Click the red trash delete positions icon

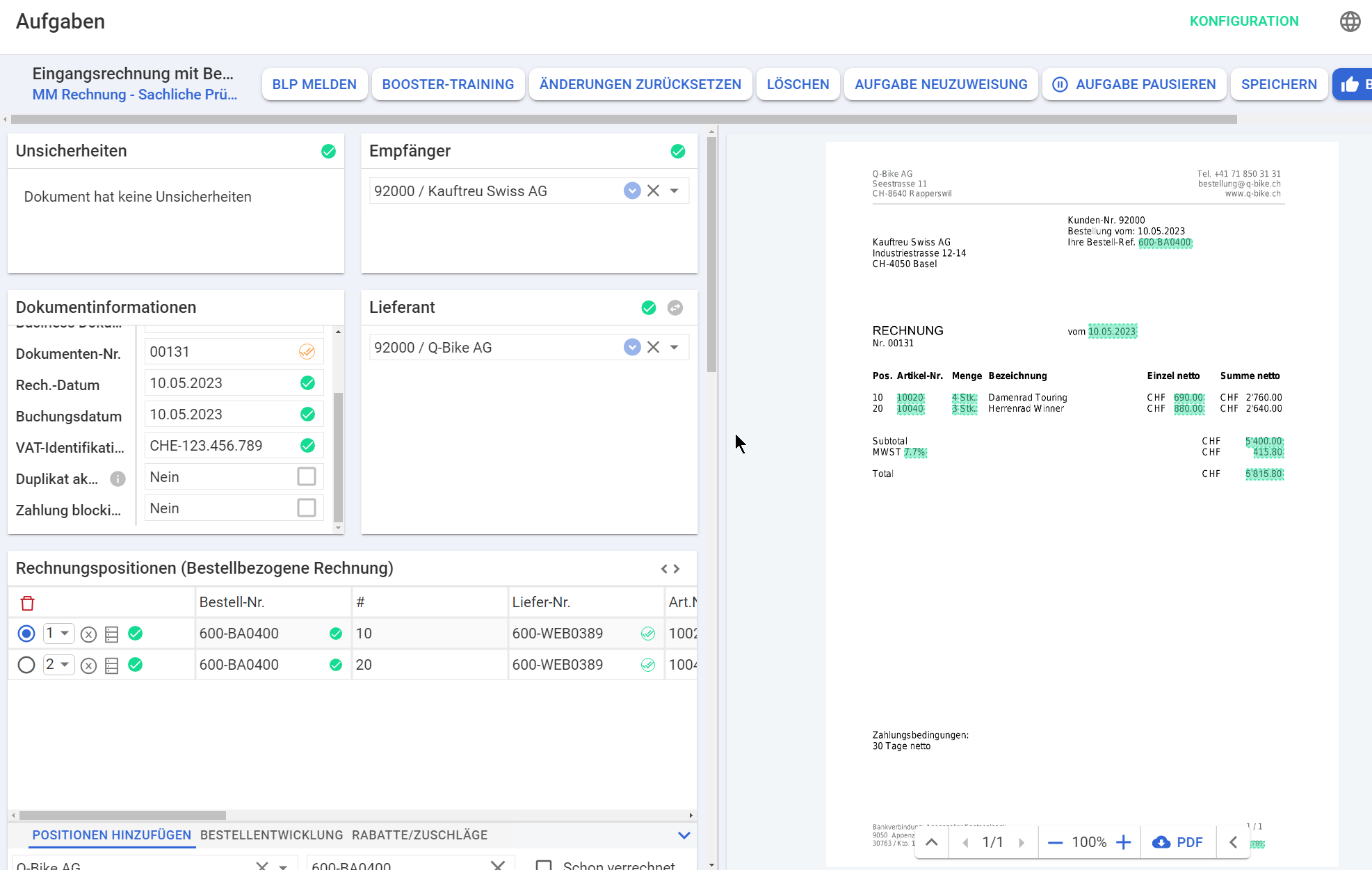coord(27,603)
